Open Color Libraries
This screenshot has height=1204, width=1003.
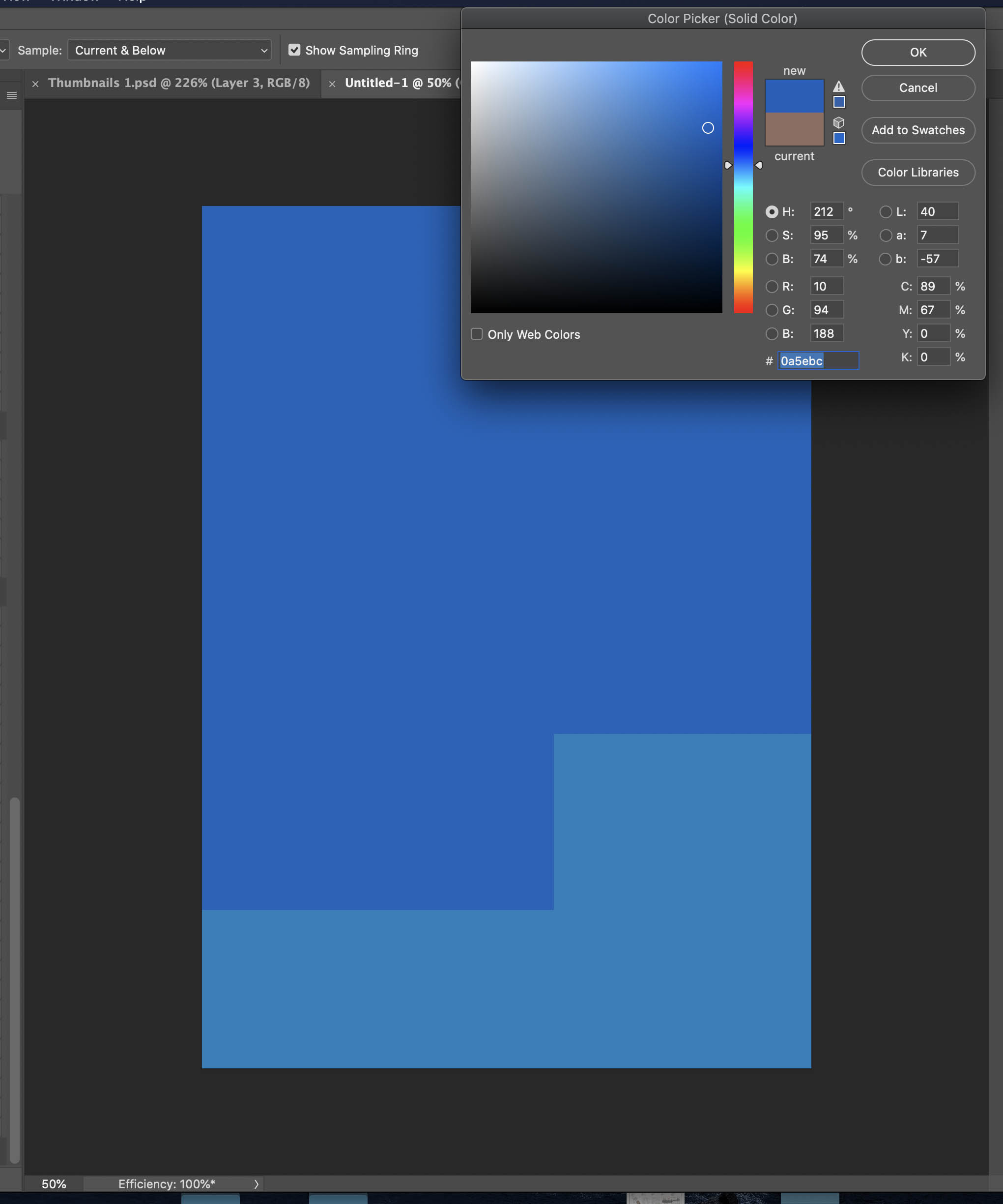coord(917,172)
